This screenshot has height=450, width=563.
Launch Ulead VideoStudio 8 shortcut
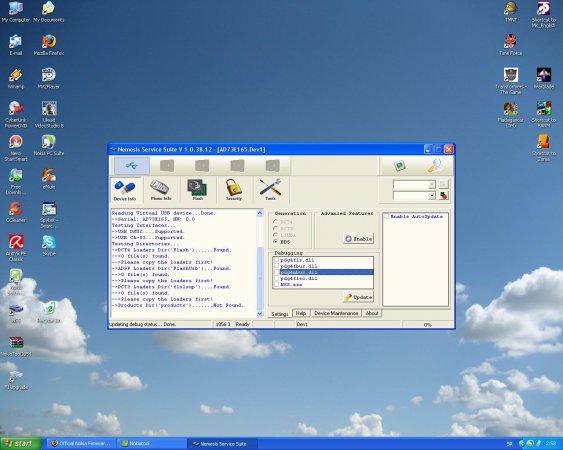pyautogui.click(x=49, y=115)
